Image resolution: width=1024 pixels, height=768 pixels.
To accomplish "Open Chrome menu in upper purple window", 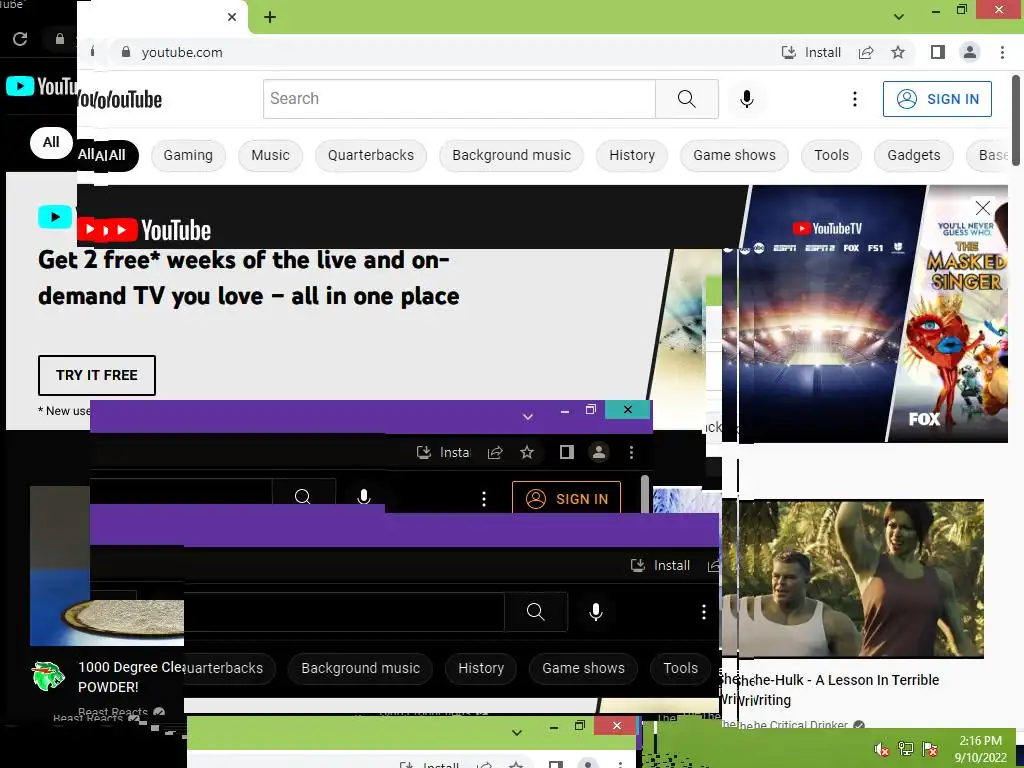I will (631, 453).
